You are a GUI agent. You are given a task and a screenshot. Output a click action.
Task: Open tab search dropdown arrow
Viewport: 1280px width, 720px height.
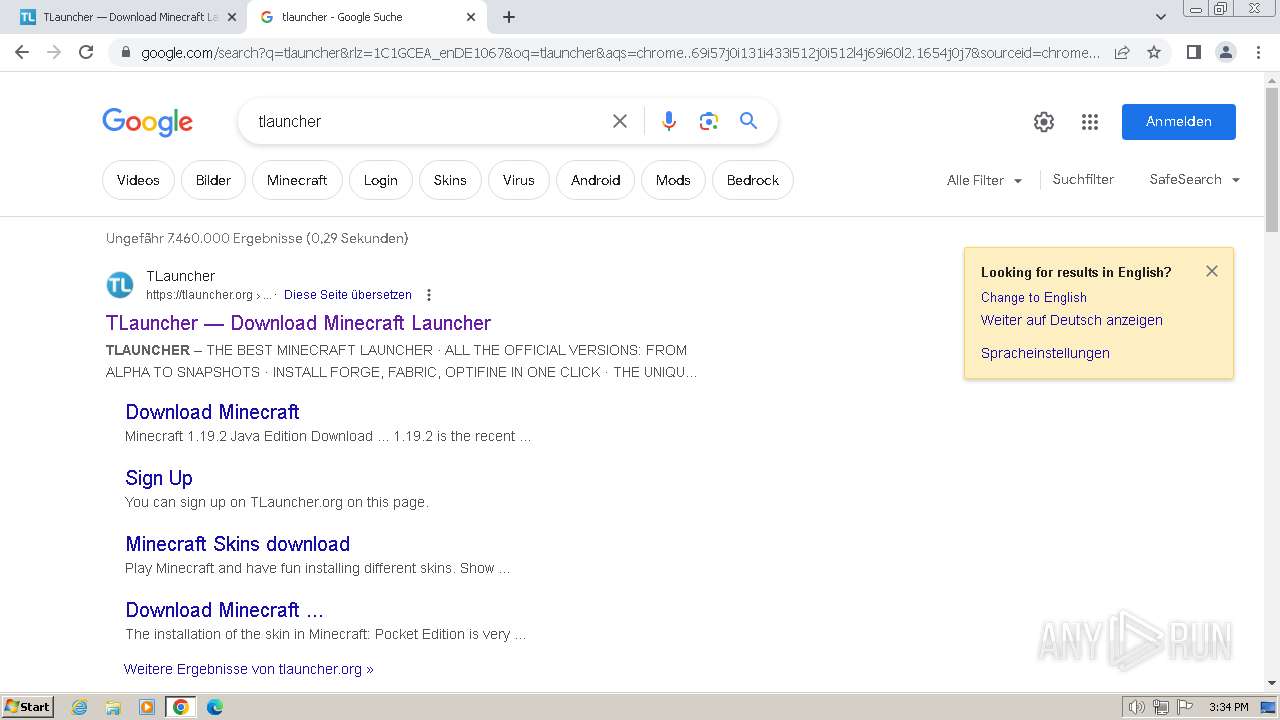point(1160,17)
